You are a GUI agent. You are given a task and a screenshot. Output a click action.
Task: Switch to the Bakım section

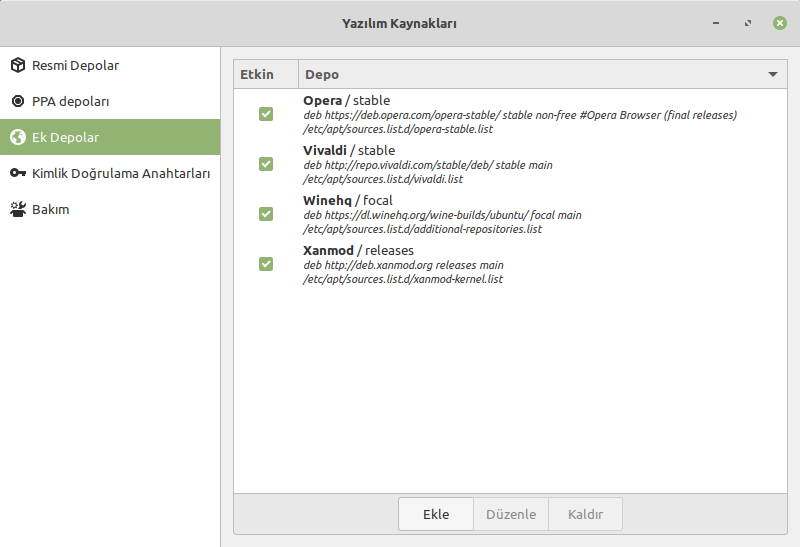(x=110, y=209)
